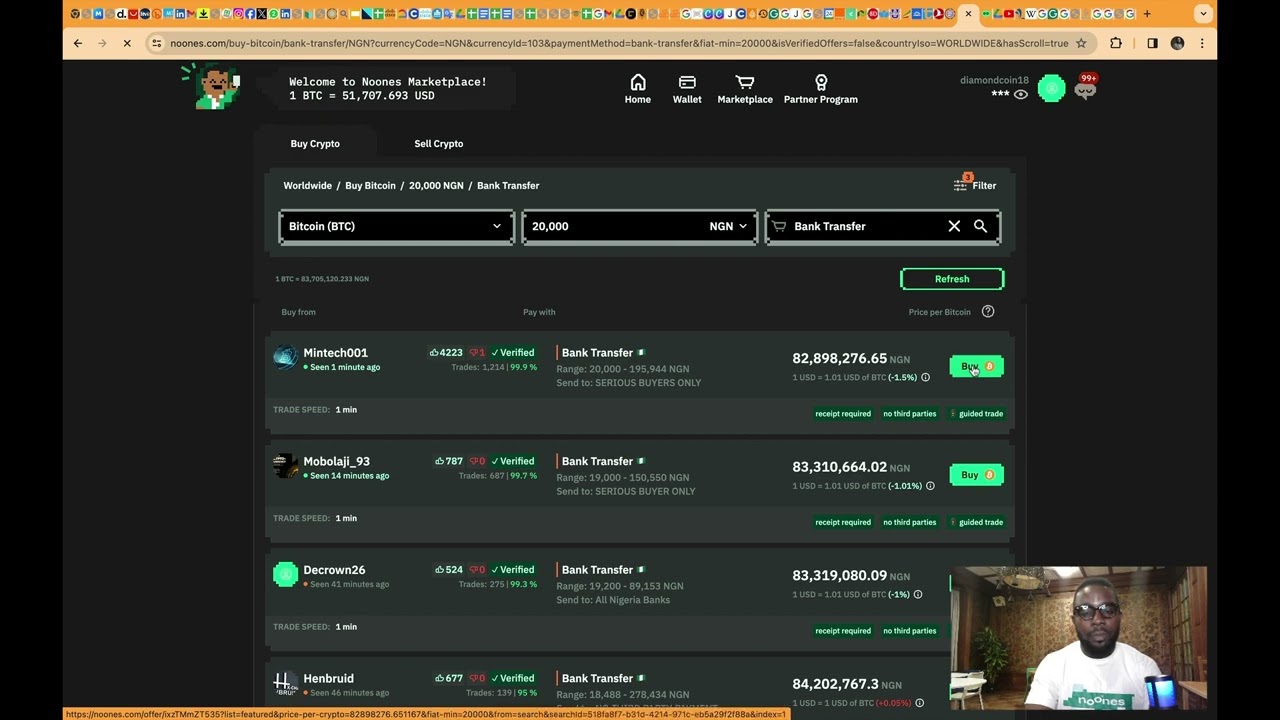Screen dimensions: 1280x720
Task: Open the Filter options
Action: [x=975, y=185]
